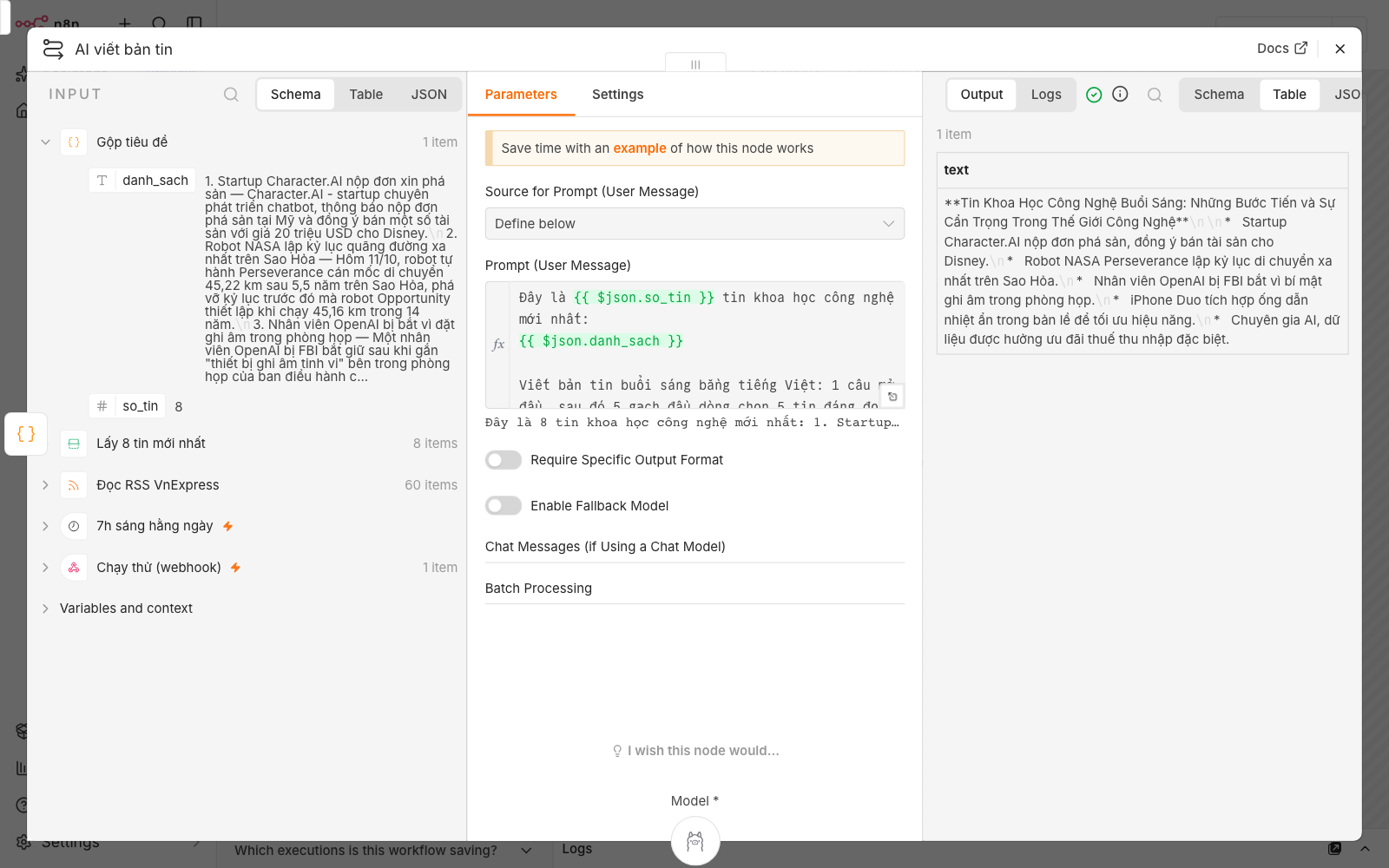
Task: Expand the Đọc RSS VnExpress node
Action: tap(45, 485)
